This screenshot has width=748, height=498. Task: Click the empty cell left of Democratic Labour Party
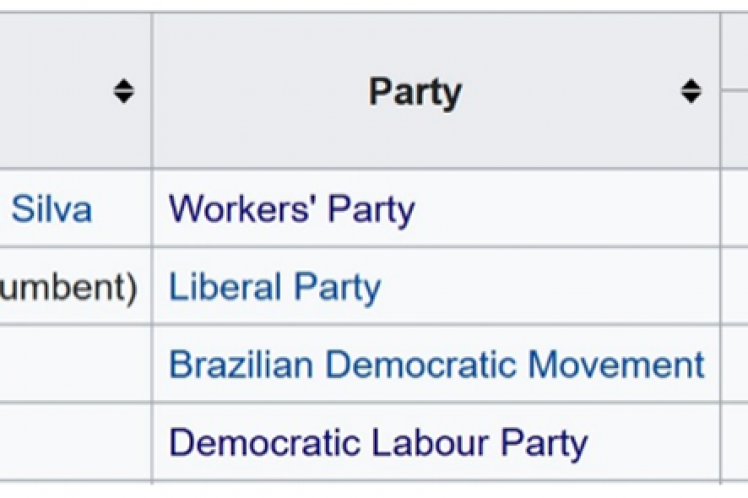point(75,442)
